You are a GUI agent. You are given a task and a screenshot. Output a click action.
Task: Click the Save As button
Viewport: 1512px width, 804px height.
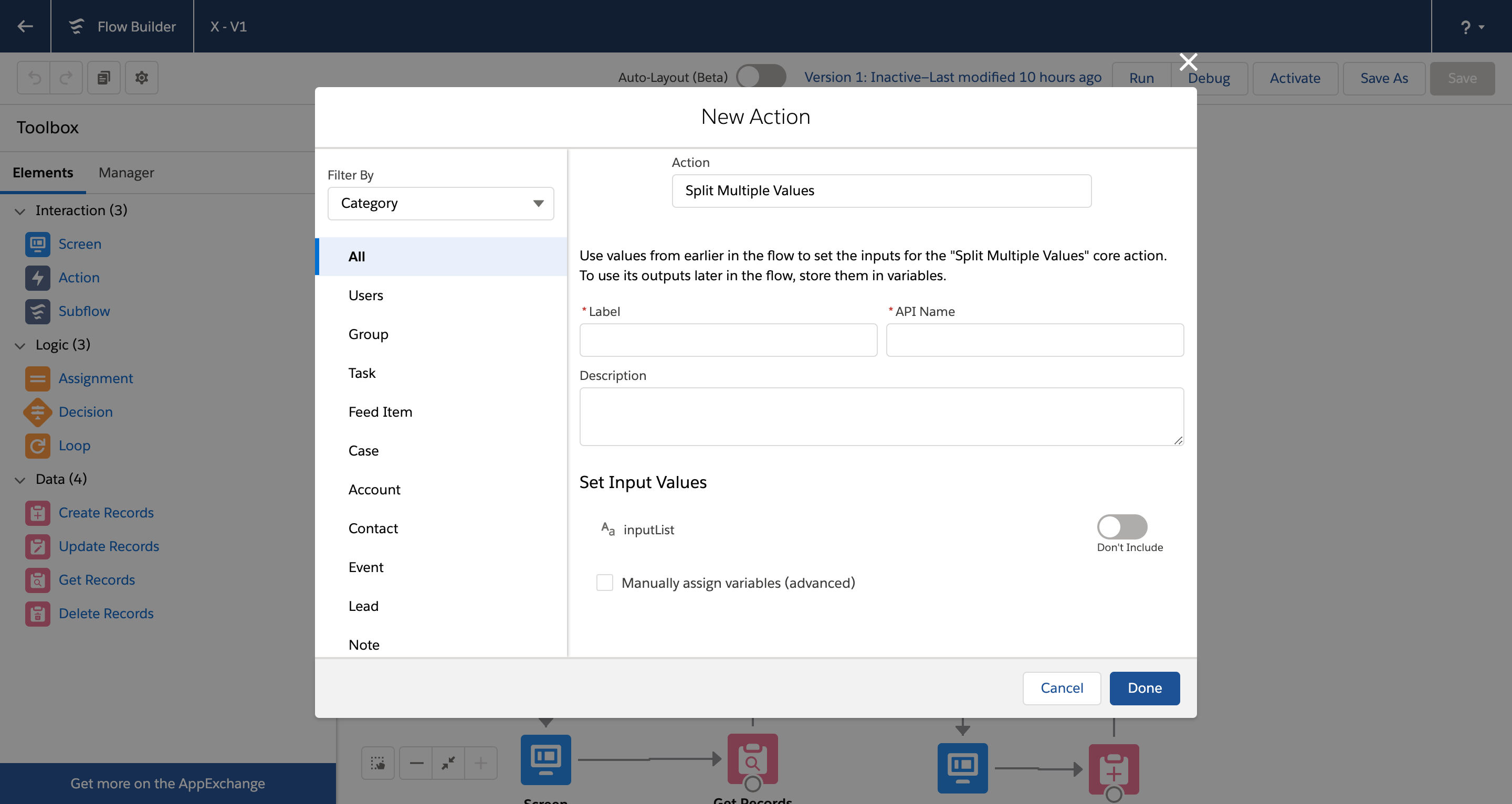click(1383, 78)
